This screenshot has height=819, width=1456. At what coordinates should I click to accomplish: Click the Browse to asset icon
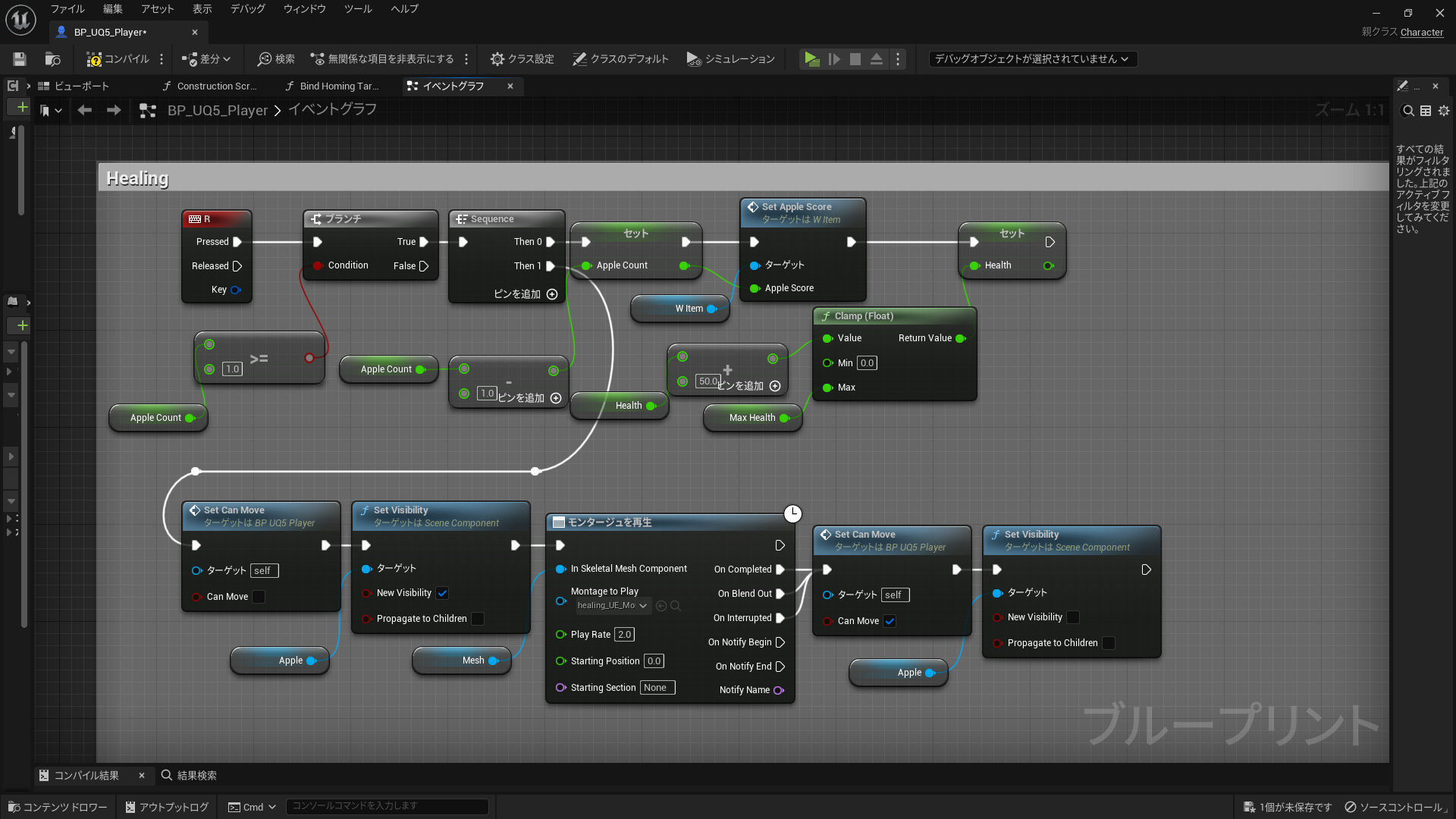coord(52,59)
